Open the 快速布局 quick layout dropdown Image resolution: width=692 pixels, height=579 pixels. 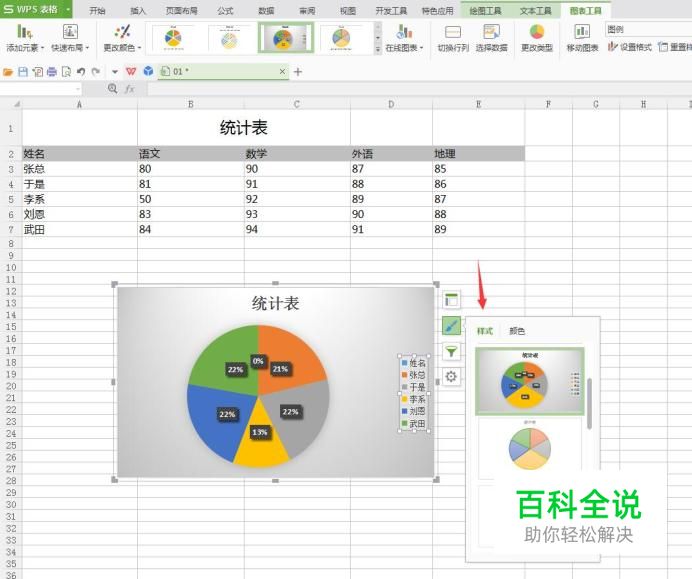pyautogui.click(x=70, y=38)
